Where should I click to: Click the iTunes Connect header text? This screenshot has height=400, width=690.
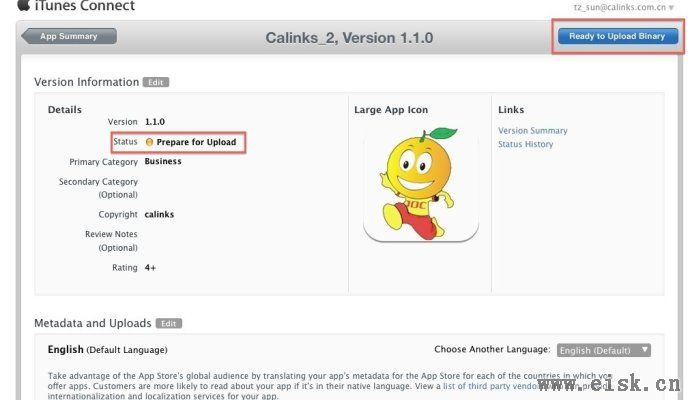[84, 6]
